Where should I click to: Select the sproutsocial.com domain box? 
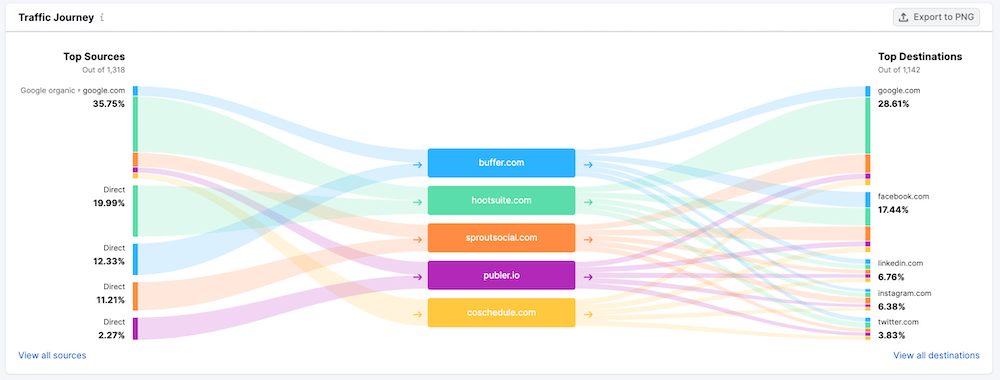(x=501, y=238)
